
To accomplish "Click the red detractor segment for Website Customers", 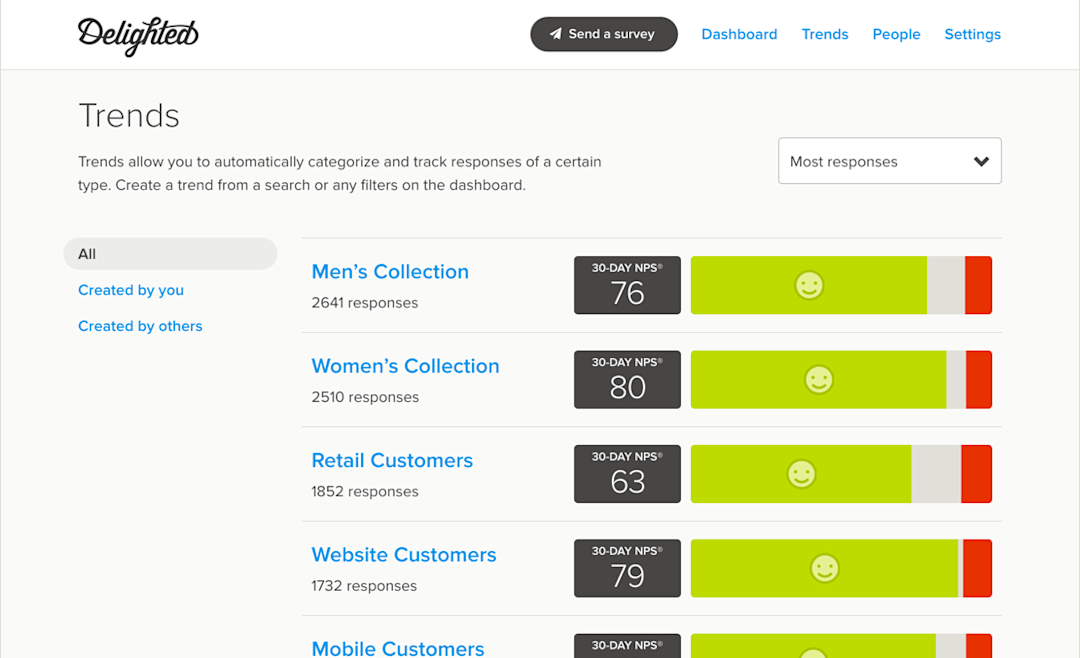I will click(x=977, y=568).
